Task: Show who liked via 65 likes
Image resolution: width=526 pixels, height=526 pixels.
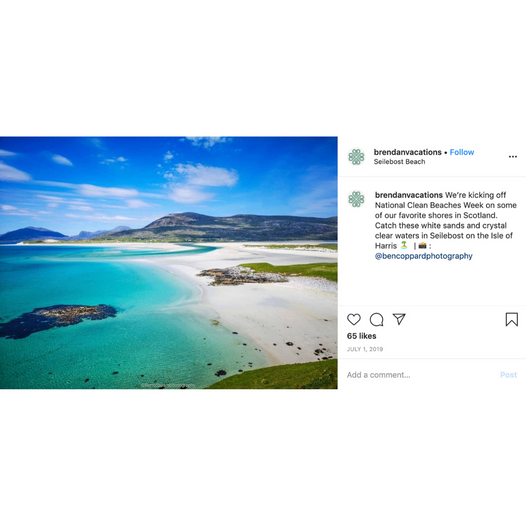Action: click(361, 336)
